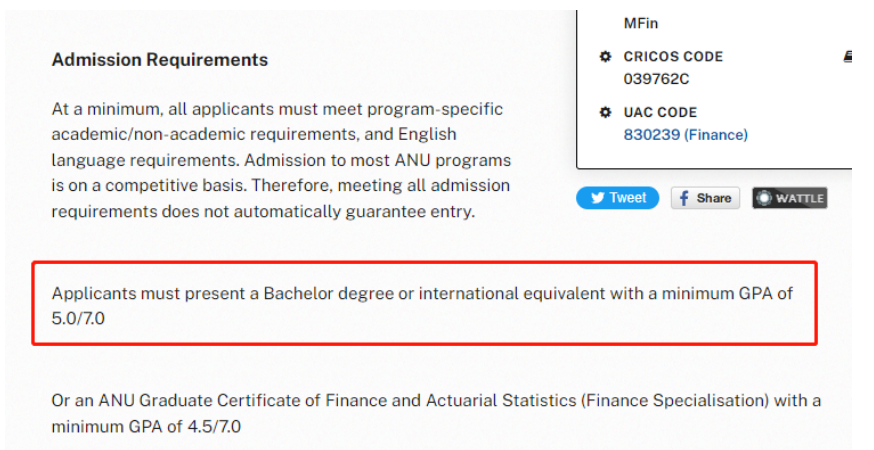Screen dimensions: 874x450
Task: Click the Admission Requirements heading
Action: coord(160,60)
